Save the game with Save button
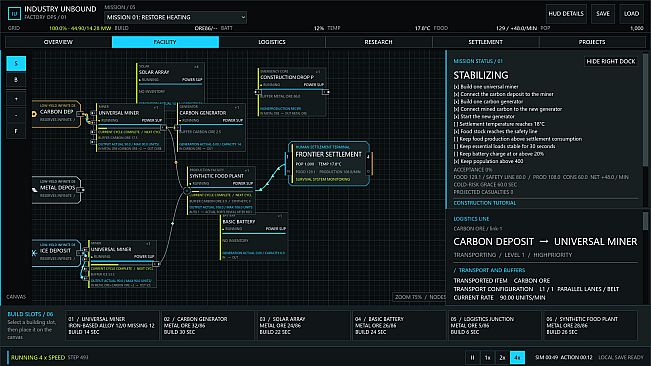 pyautogui.click(x=603, y=14)
